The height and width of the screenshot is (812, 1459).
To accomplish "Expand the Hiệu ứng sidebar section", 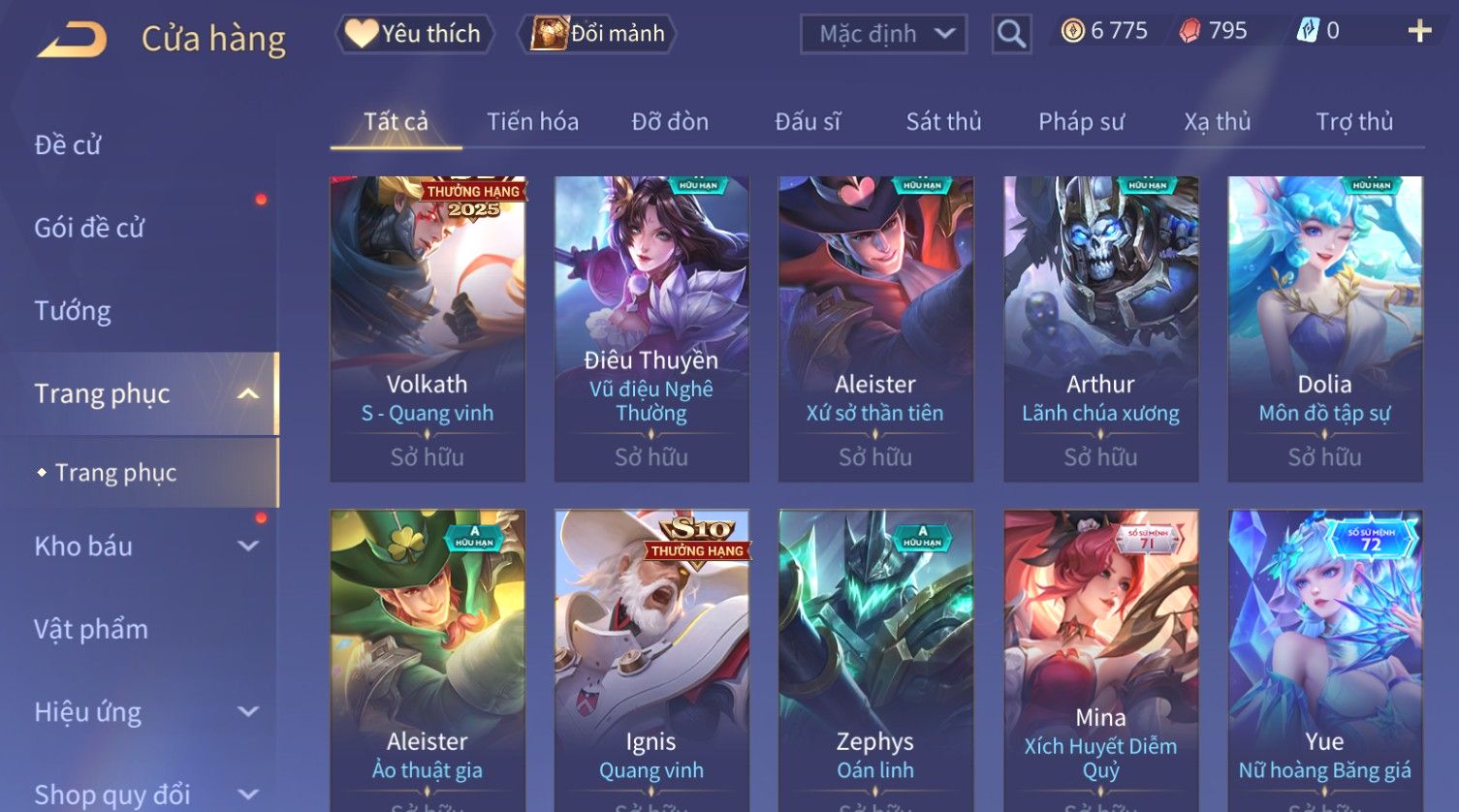I will click(248, 712).
